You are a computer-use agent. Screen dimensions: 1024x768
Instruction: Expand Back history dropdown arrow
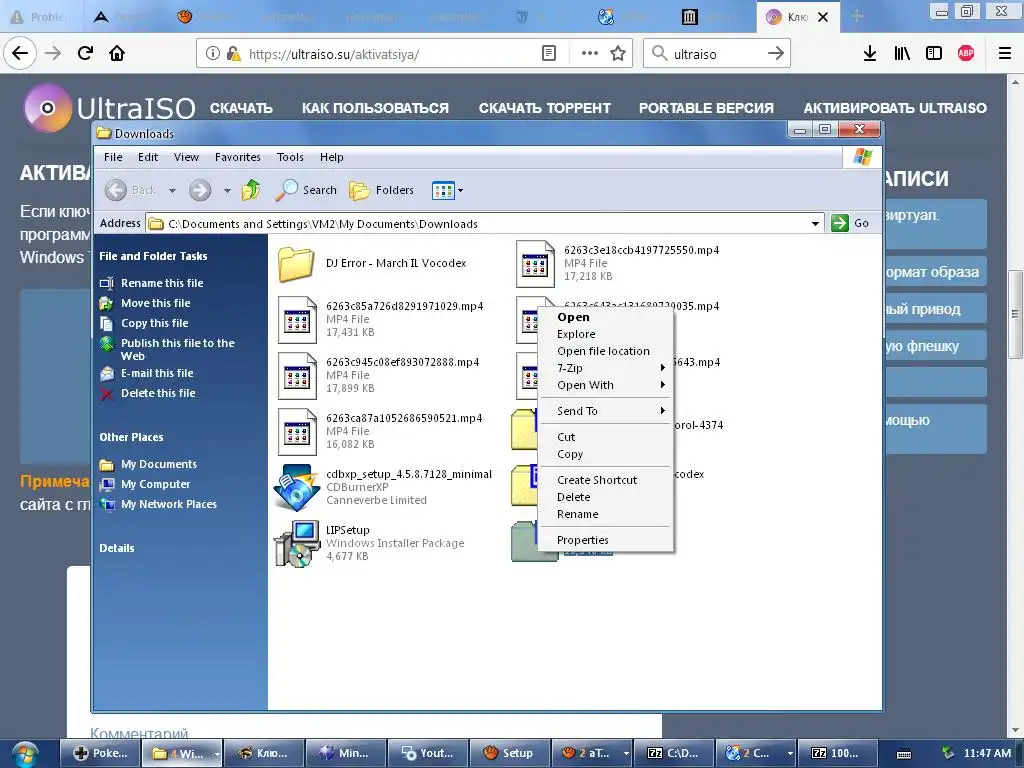pyautogui.click(x=172, y=191)
